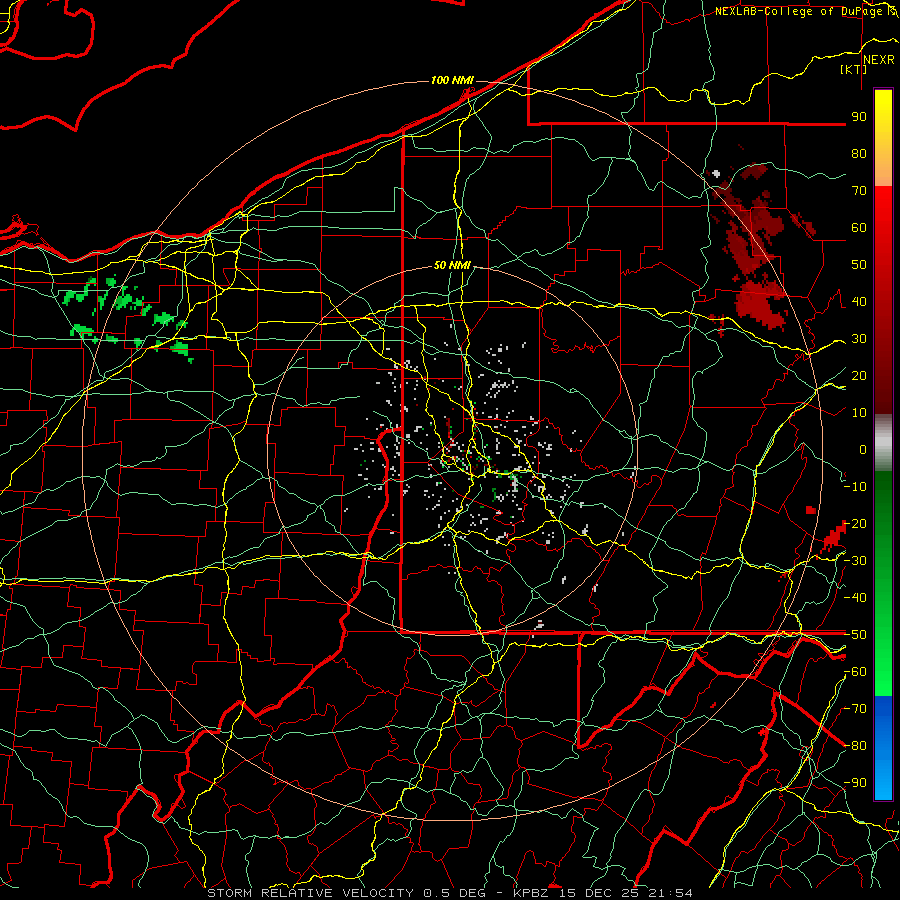Click the positive "50" scale value
The width and height of the screenshot is (900, 900).
[859, 265]
